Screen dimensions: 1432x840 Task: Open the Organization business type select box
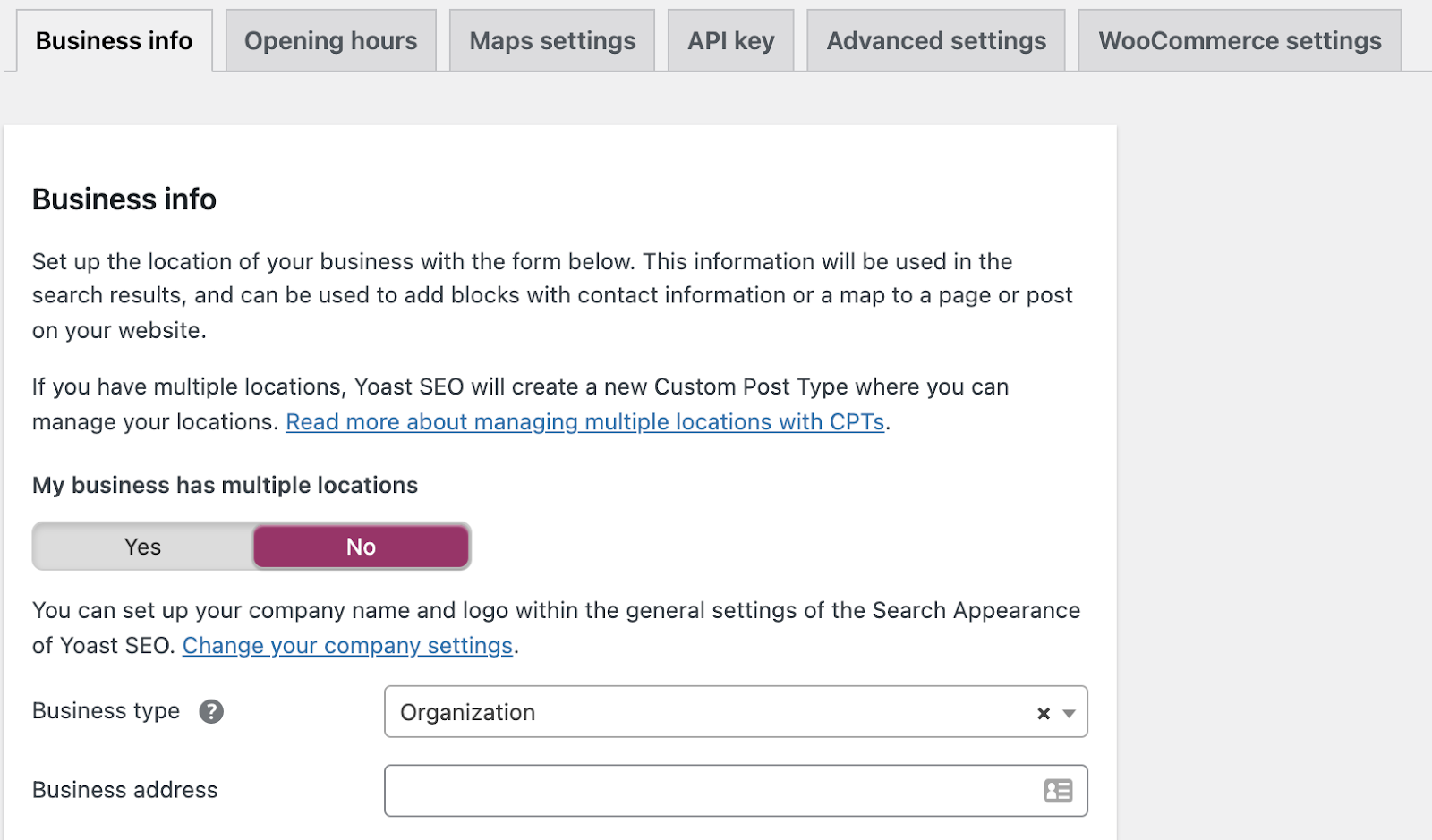click(707, 712)
